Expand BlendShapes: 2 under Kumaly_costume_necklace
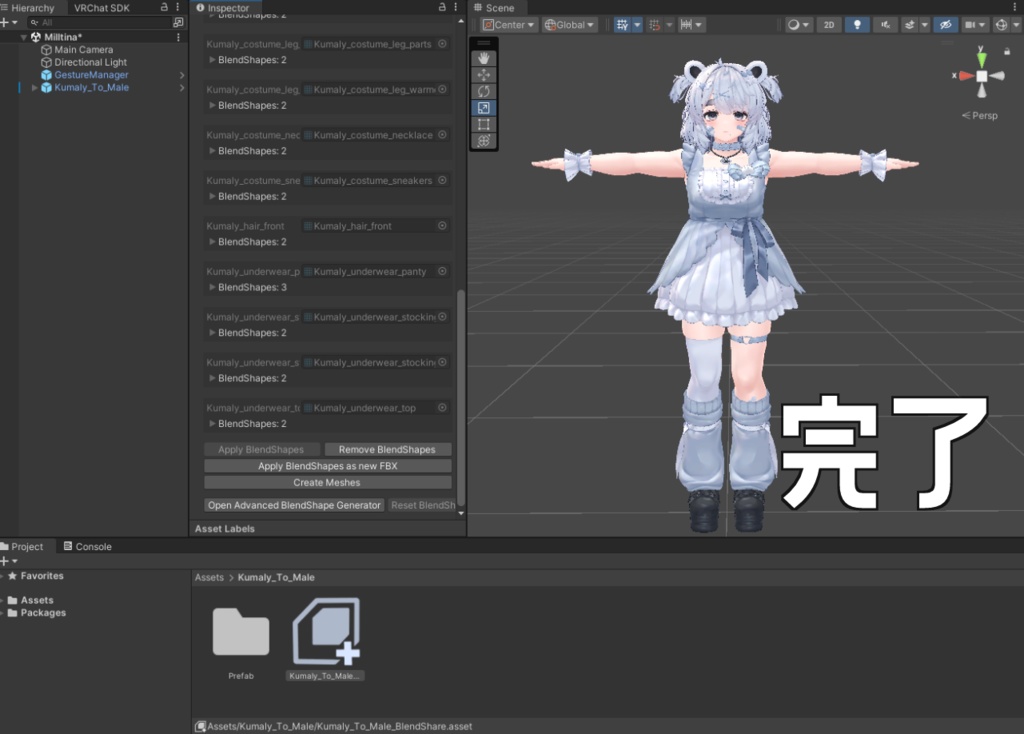The height and width of the screenshot is (734, 1024). [212, 151]
